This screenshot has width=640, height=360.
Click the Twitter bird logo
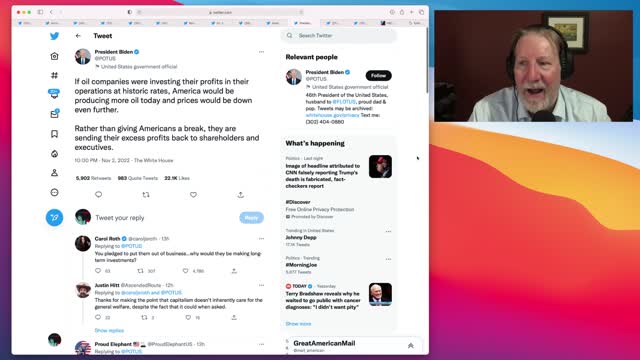click(54, 36)
